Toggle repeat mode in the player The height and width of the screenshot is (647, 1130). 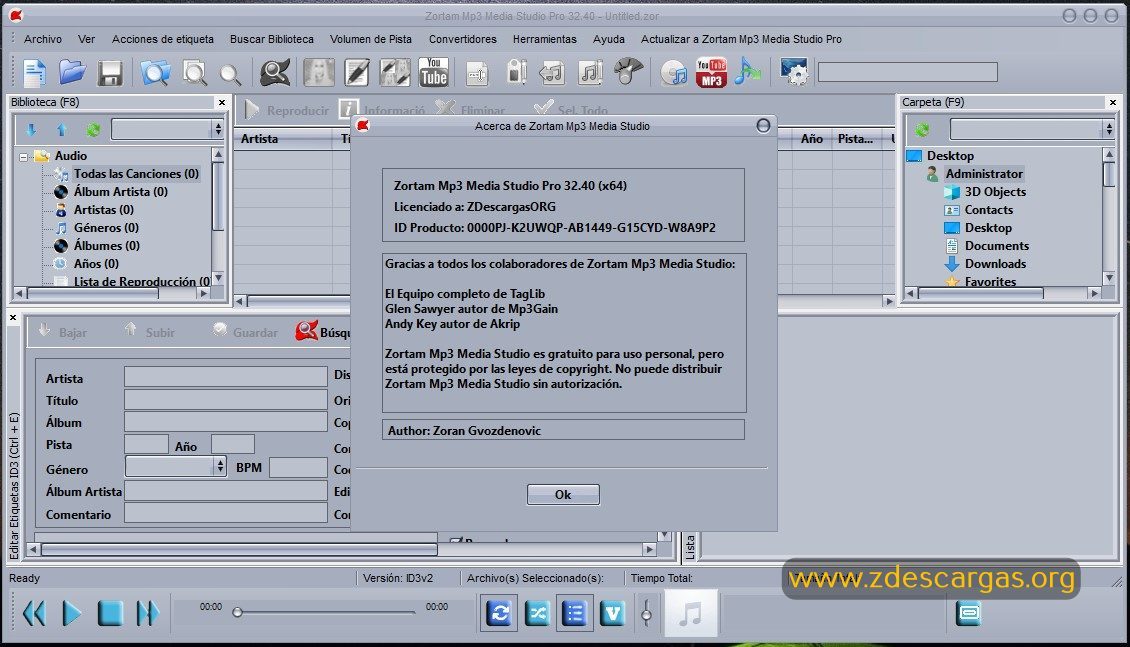point(499,613)
